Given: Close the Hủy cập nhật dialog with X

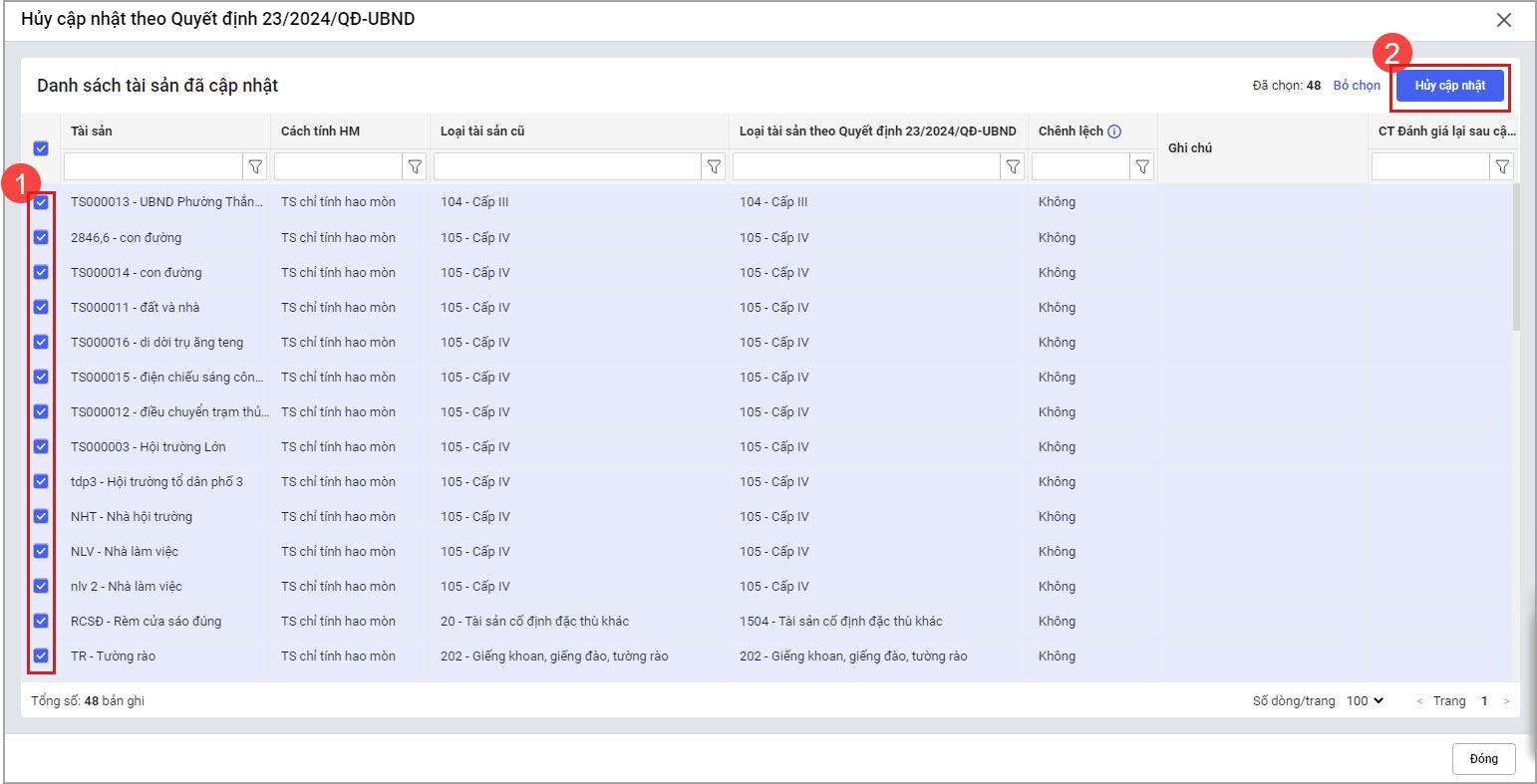Looking at the screenshot, I should pos(1504,20).
